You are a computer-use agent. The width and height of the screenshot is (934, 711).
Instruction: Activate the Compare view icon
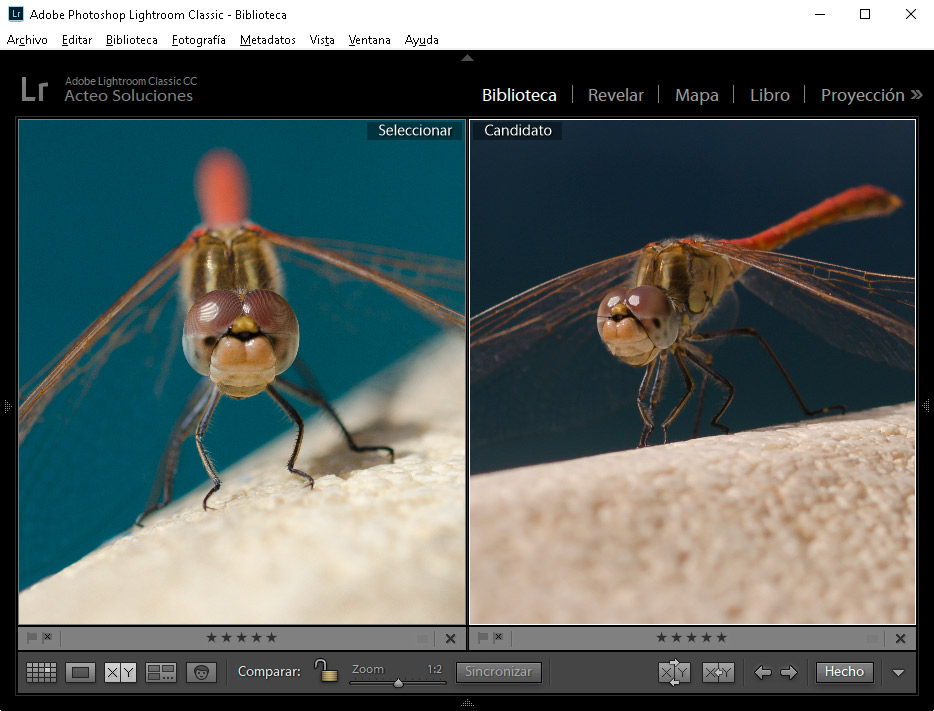120,672
